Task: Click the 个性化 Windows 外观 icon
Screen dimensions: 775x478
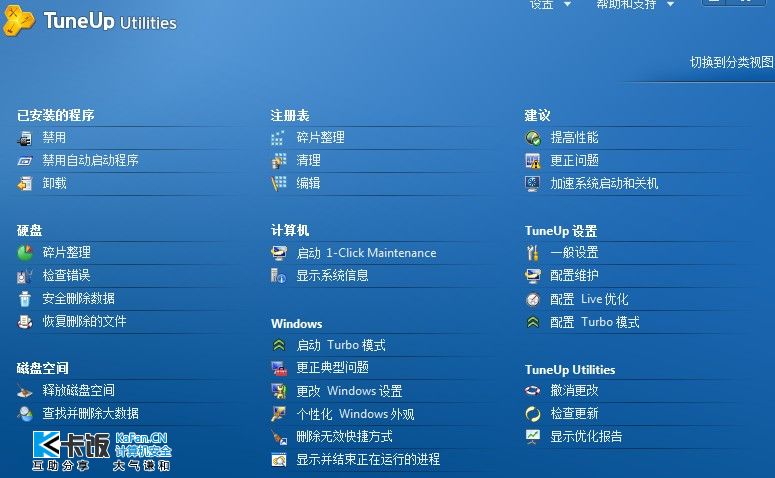Action: coord(279,414)
